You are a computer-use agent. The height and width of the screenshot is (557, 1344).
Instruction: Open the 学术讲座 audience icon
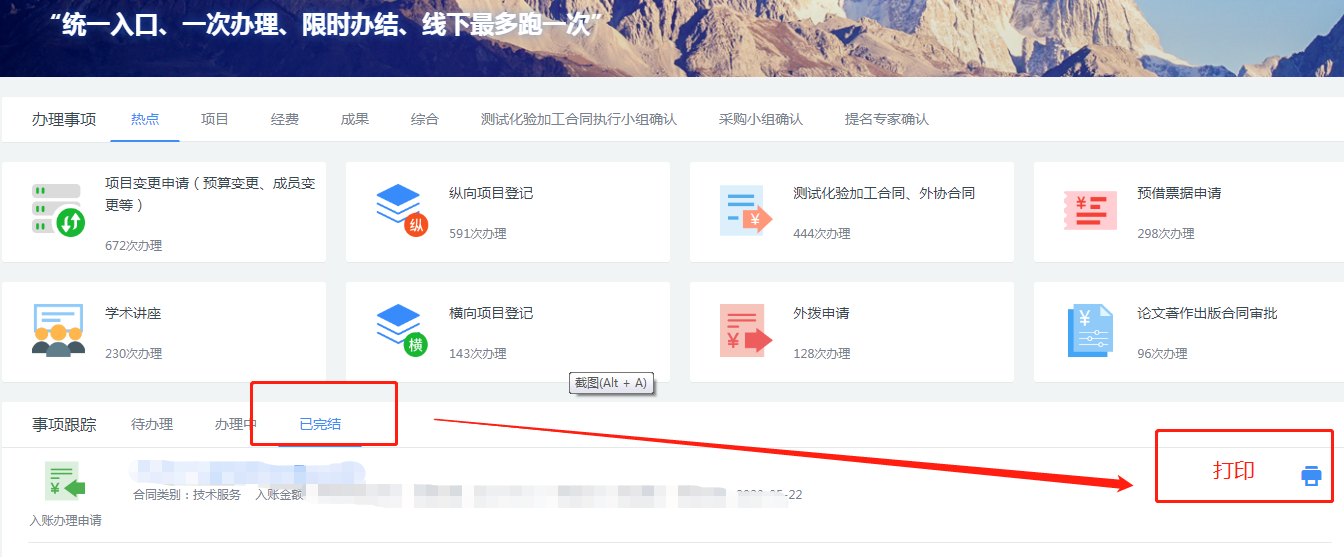(x=57, y=330)
